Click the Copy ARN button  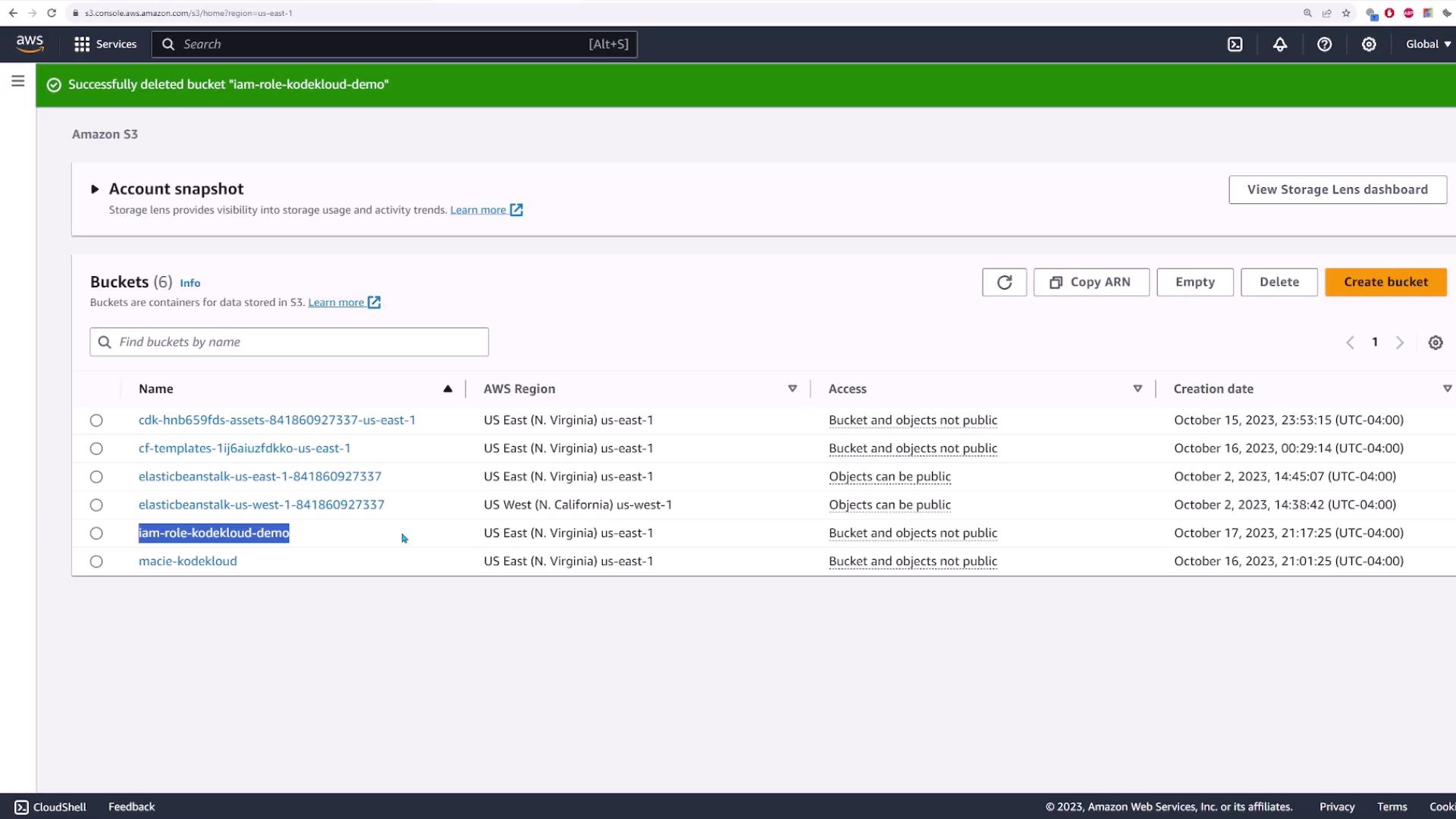pos(1090,282)
